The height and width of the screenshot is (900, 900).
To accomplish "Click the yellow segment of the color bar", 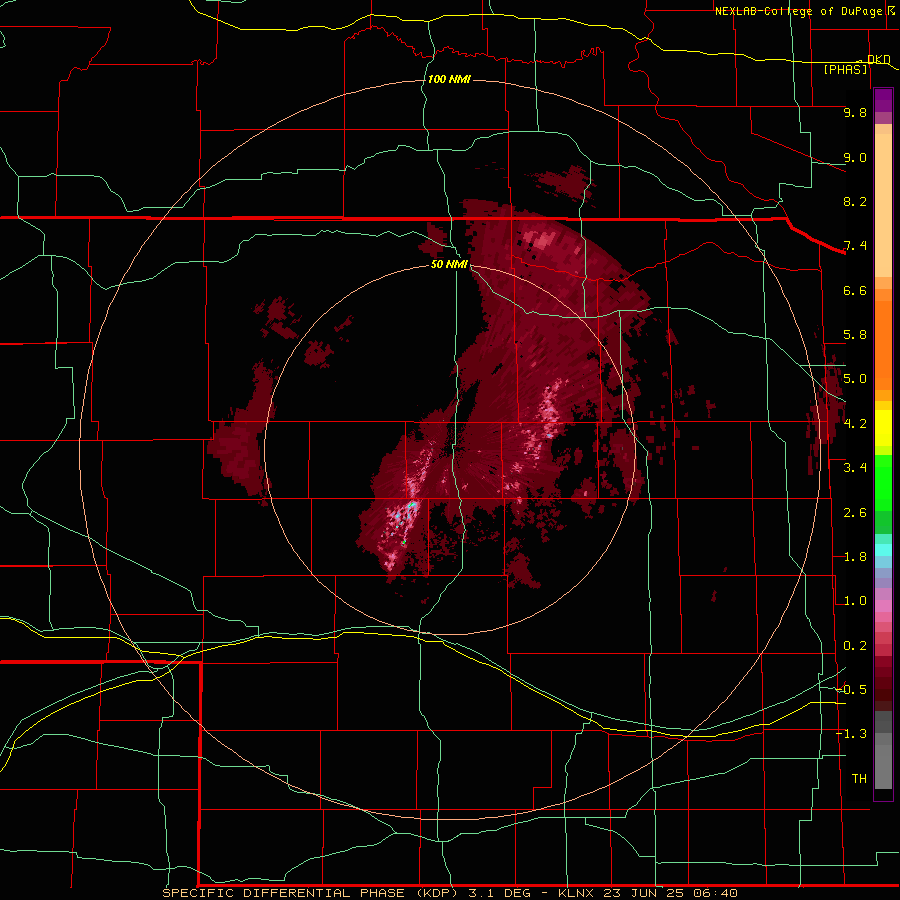I will click(883, 428).
